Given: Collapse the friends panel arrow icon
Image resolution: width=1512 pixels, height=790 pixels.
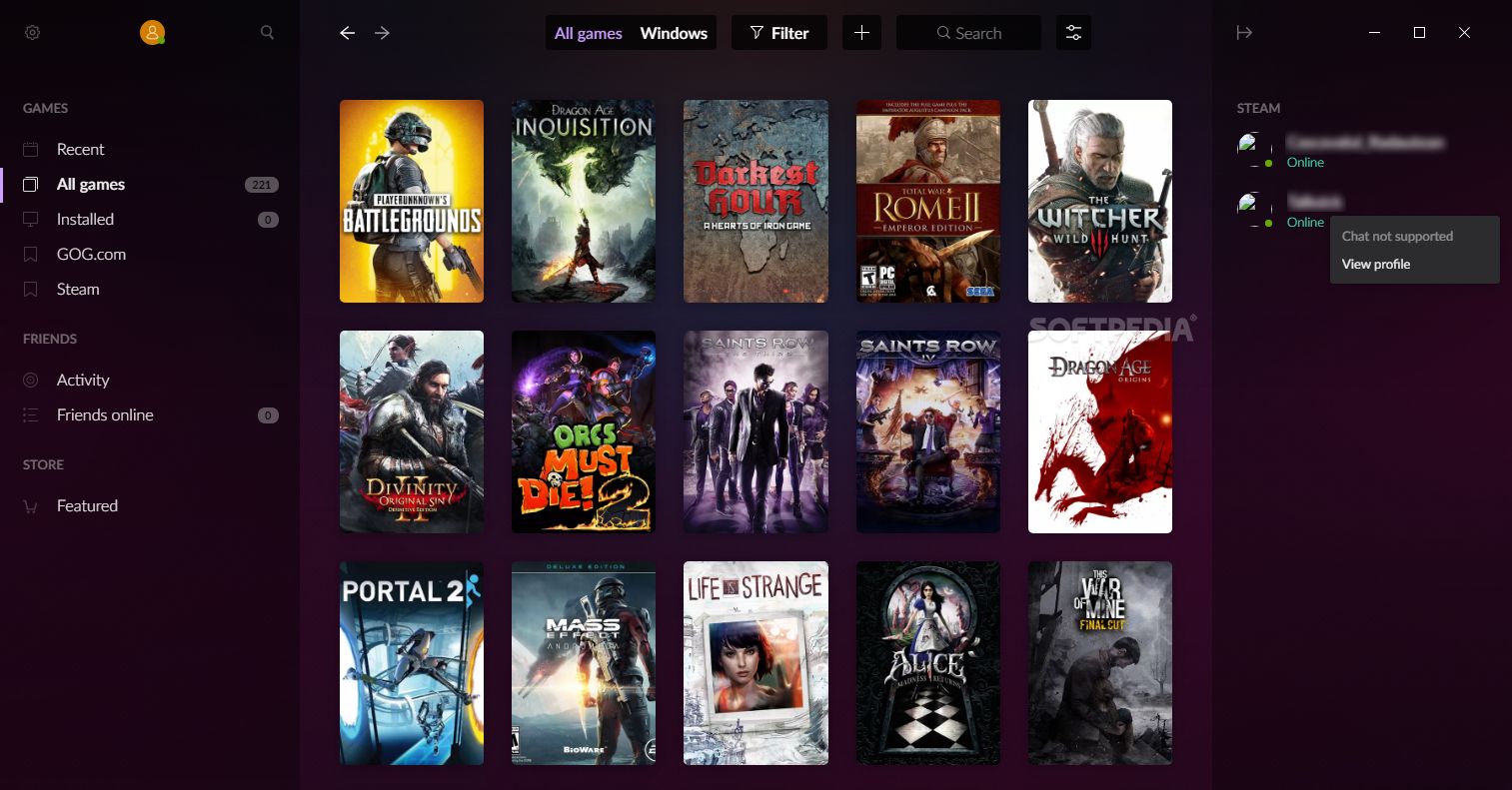Looking at the screenshot, I should click(x=1244, y=33).
